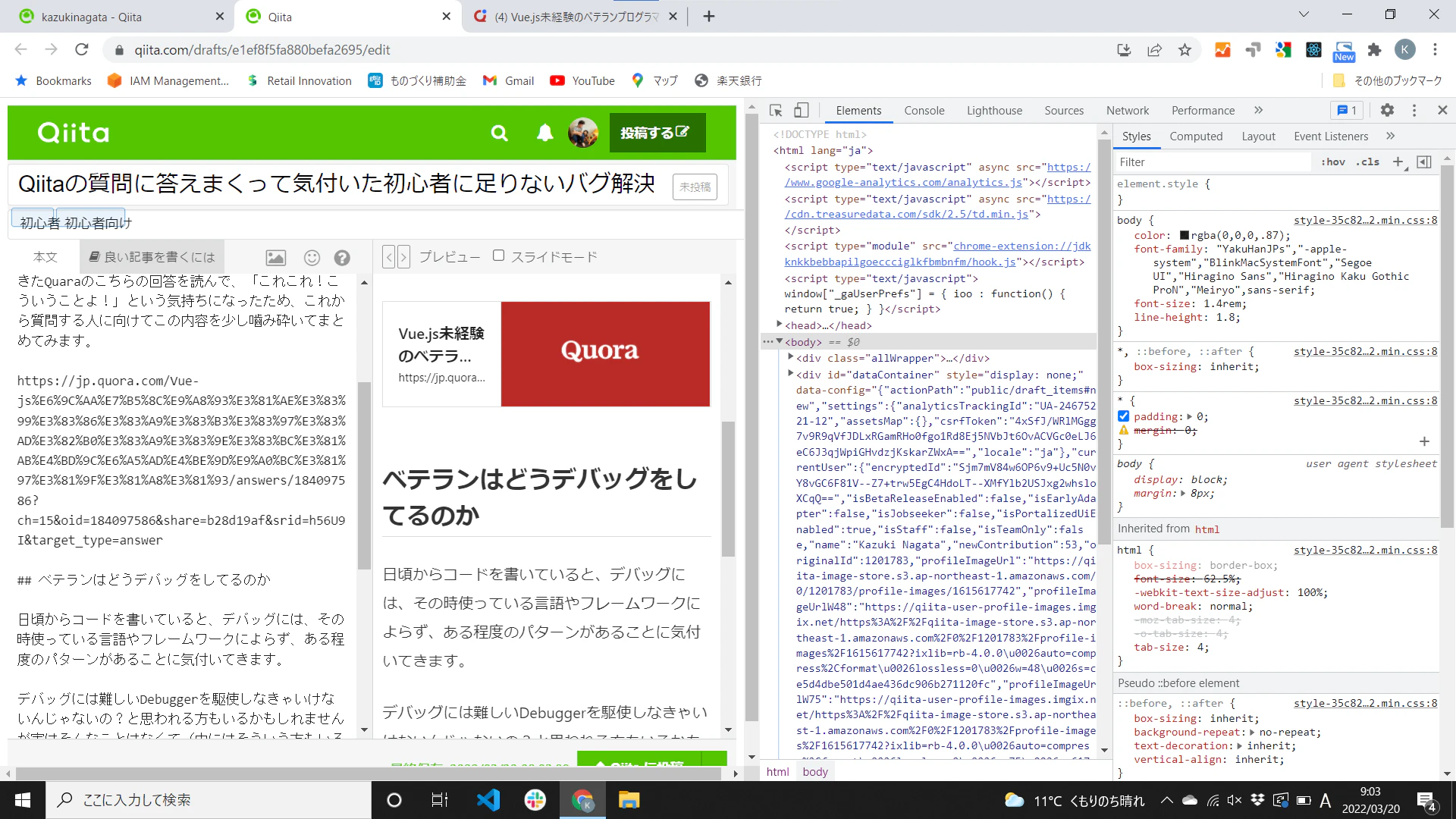Open the editor help question-mark icon
The width and height of the screenshot is (1456, 819).
[342, 258]
